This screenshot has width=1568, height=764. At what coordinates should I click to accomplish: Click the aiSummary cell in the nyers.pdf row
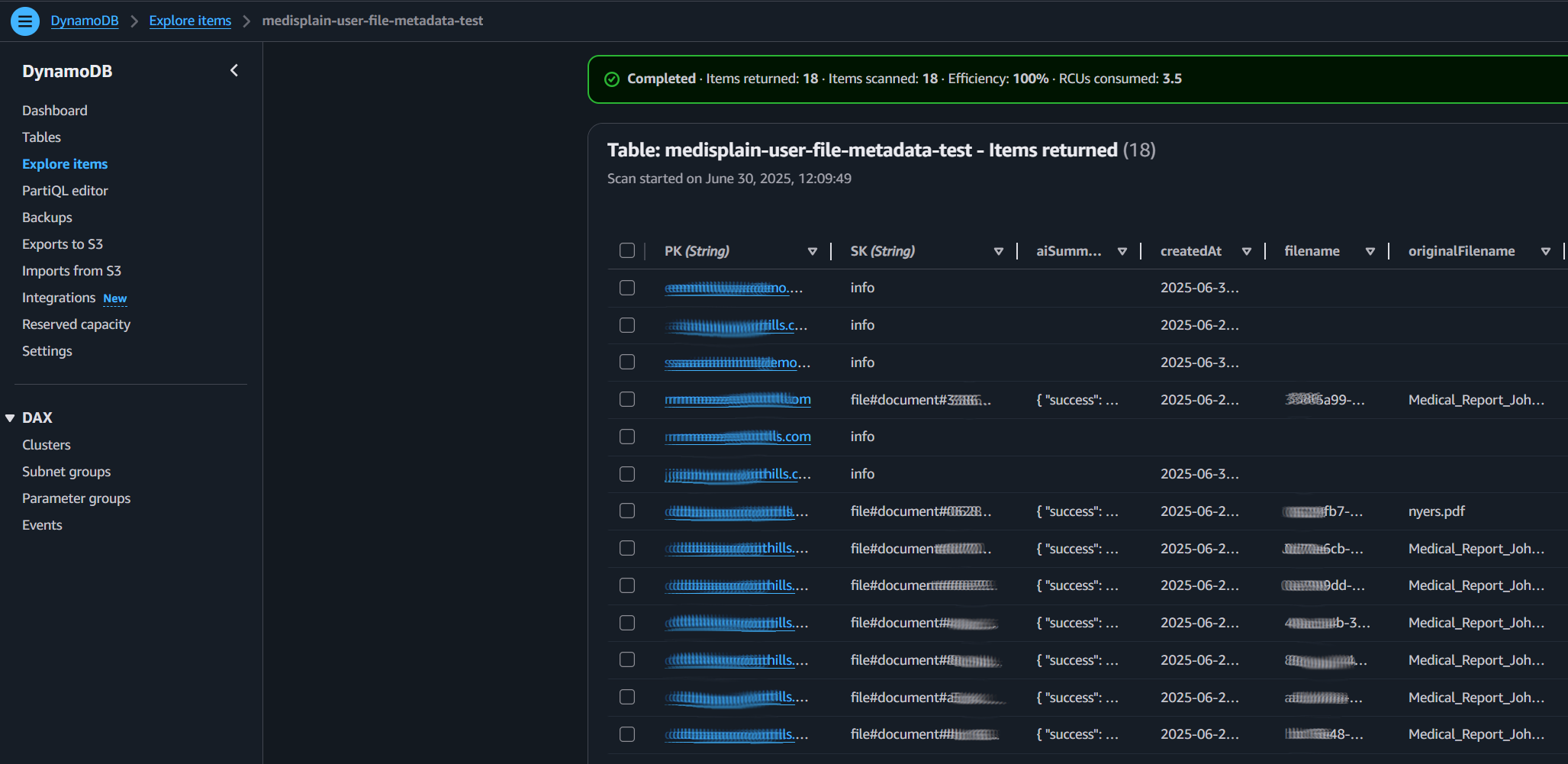[1077, 511]
